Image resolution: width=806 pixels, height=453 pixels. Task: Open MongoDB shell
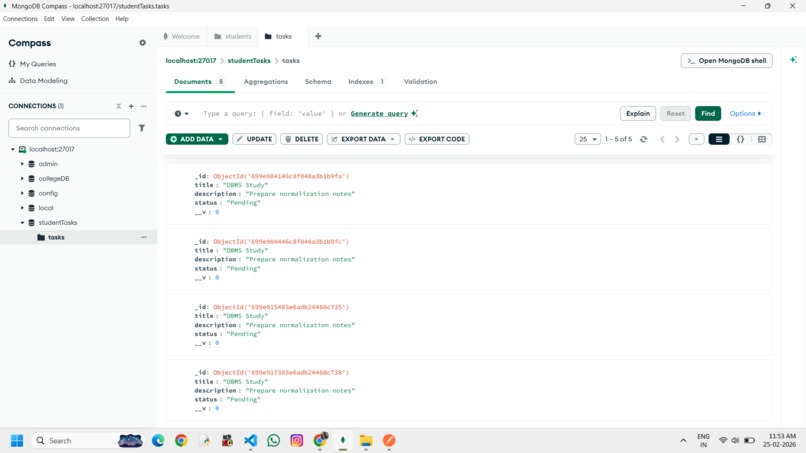pyautogui.click(x=726, y=61)
